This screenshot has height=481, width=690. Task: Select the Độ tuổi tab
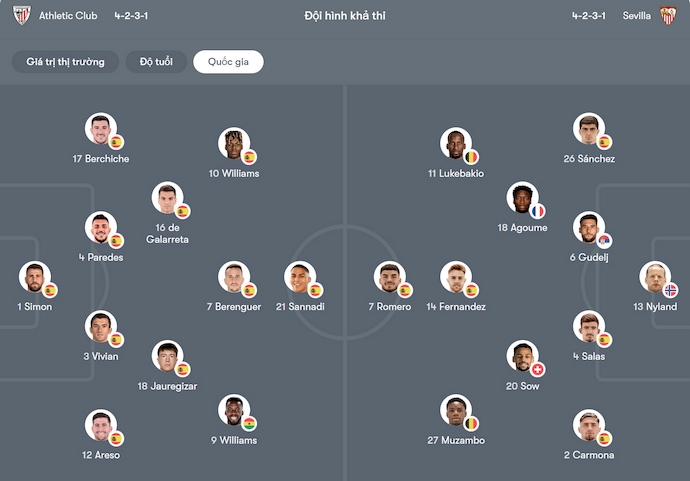(156, 62)
